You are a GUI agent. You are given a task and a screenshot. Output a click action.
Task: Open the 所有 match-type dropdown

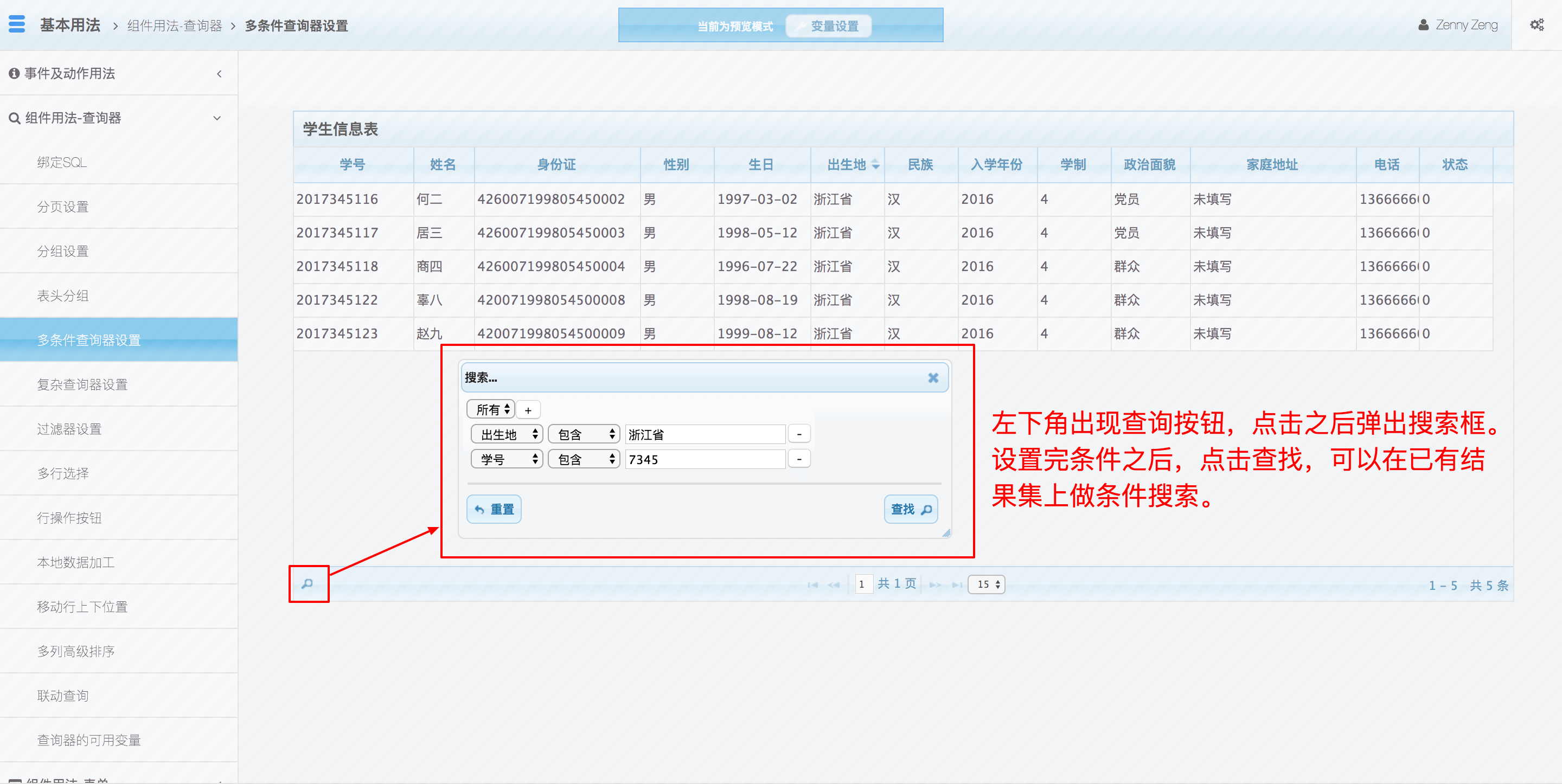click(x=491, y=410)
